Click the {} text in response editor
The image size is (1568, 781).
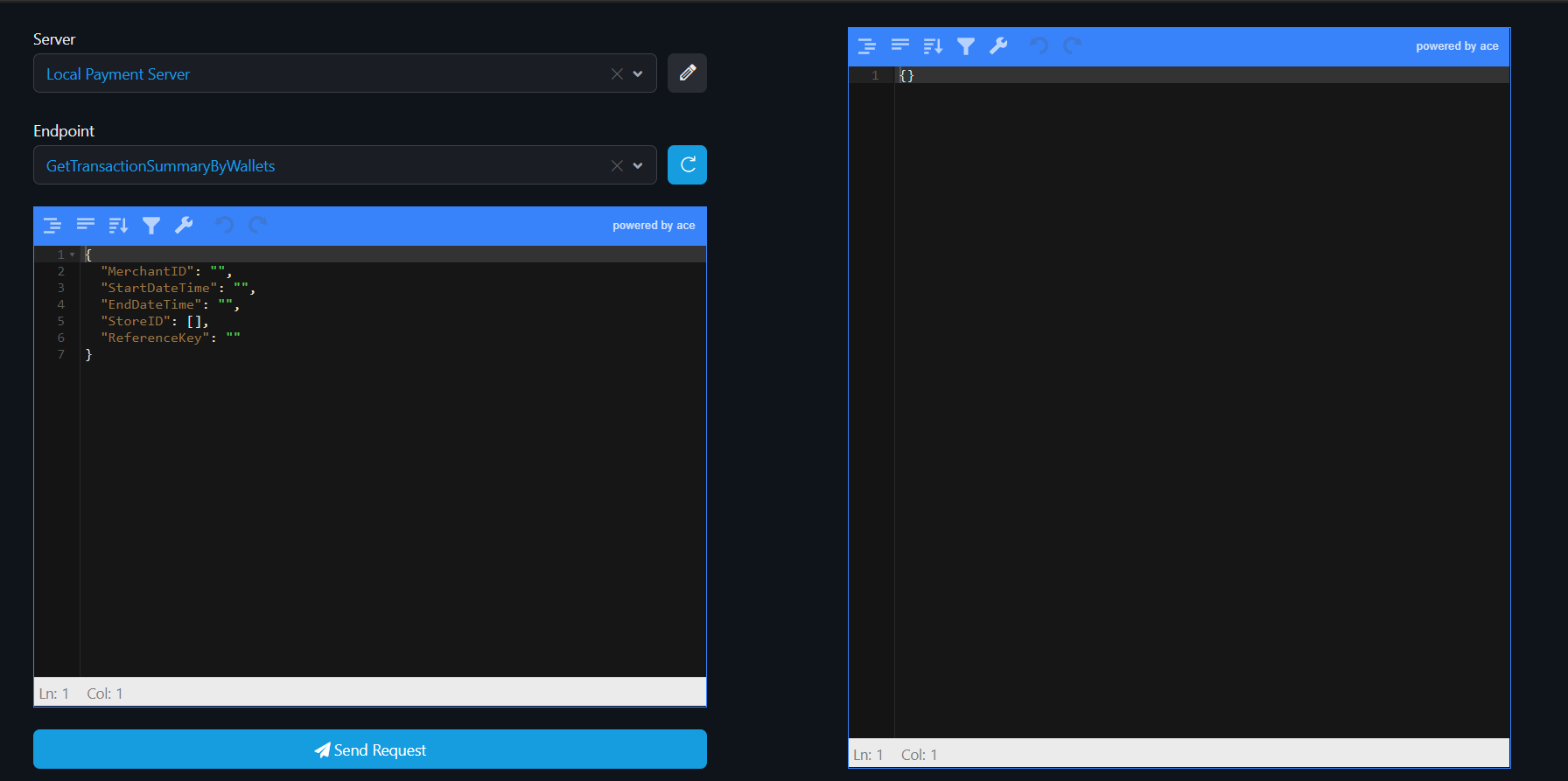pyautogui.click(x=906, y=75)
